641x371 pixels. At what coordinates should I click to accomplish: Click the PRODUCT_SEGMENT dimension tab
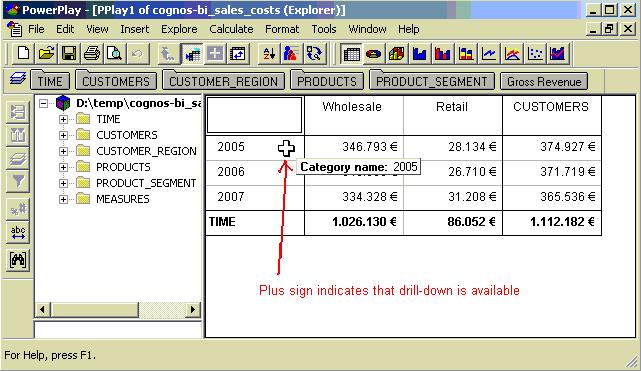pyautogui.click(x=432, y=81)
